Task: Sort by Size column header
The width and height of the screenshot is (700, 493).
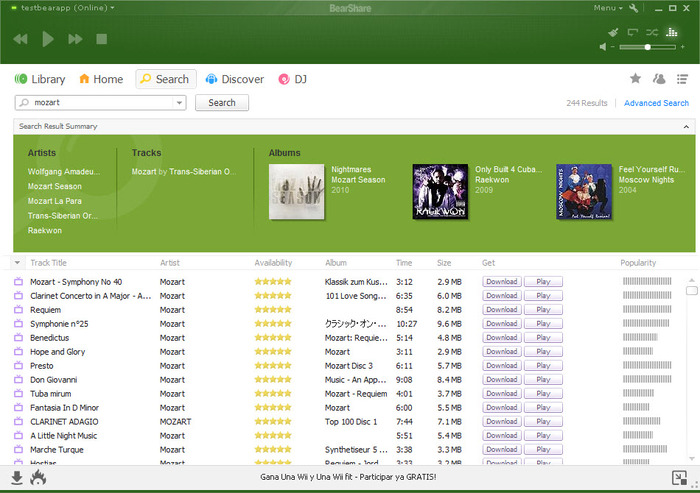Action: pyautogui.click(x=444, y=263)
